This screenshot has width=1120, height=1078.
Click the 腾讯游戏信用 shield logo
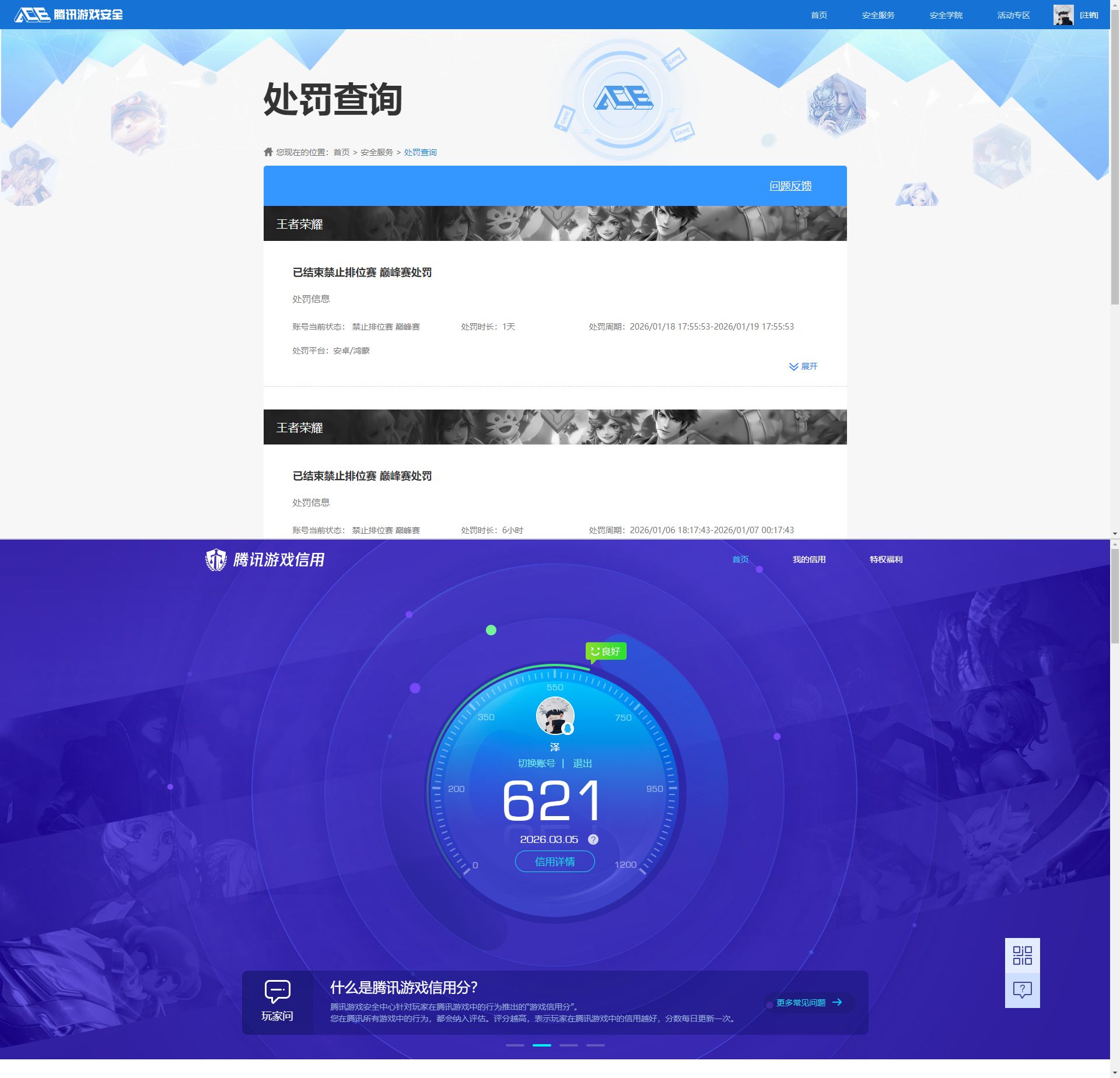tap(216, 558)
